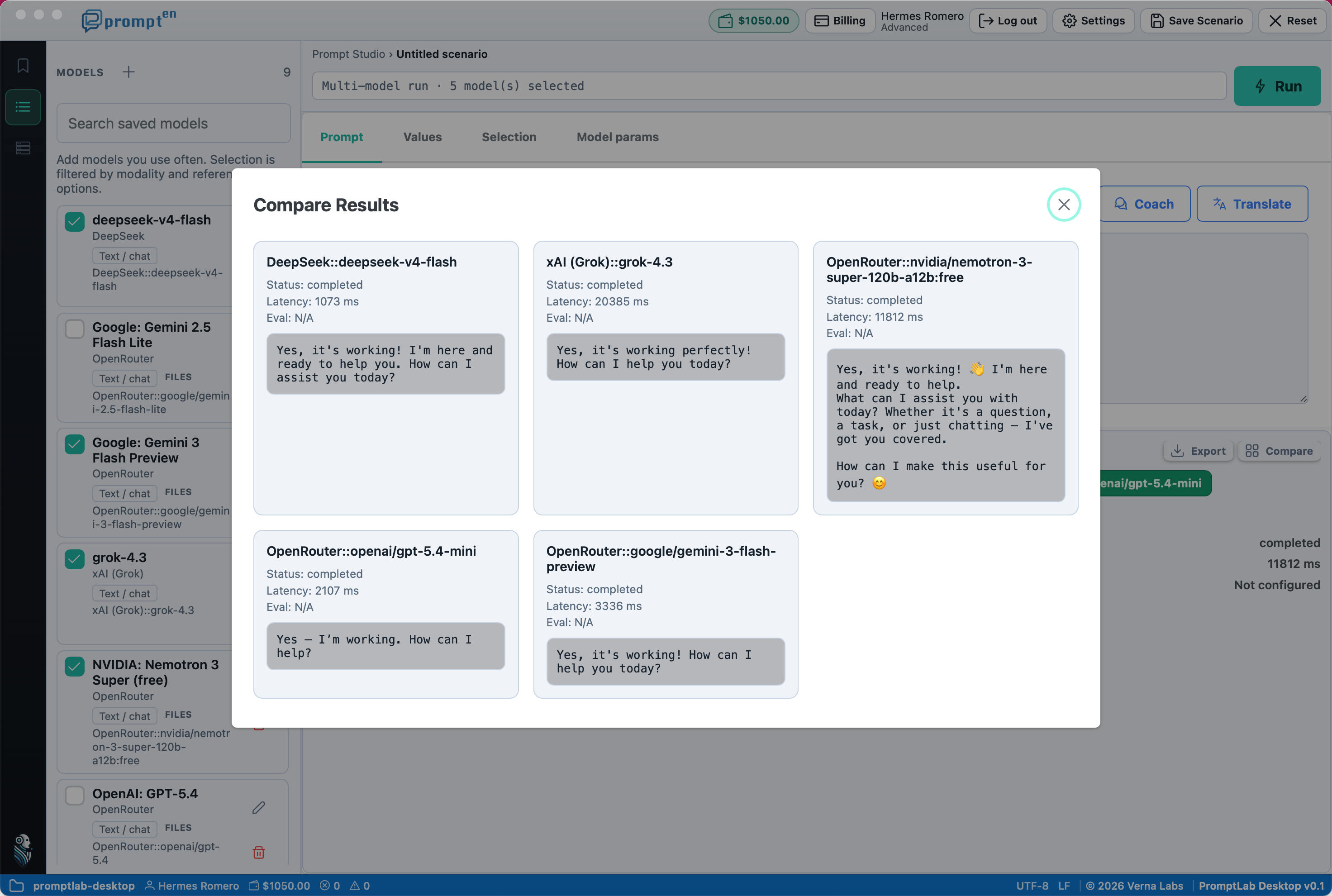Click the response starting 'Yes, it's working! I'm here and ready'

pos(385,364)
